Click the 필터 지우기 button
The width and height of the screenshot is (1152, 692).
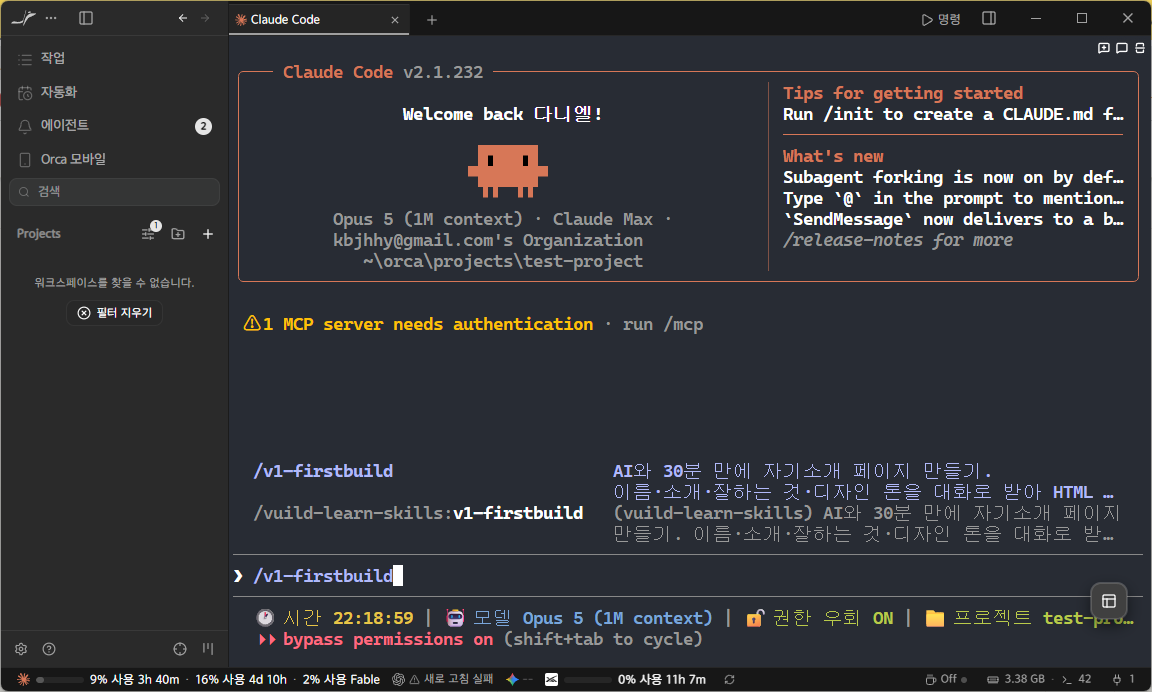coord(115,313)
